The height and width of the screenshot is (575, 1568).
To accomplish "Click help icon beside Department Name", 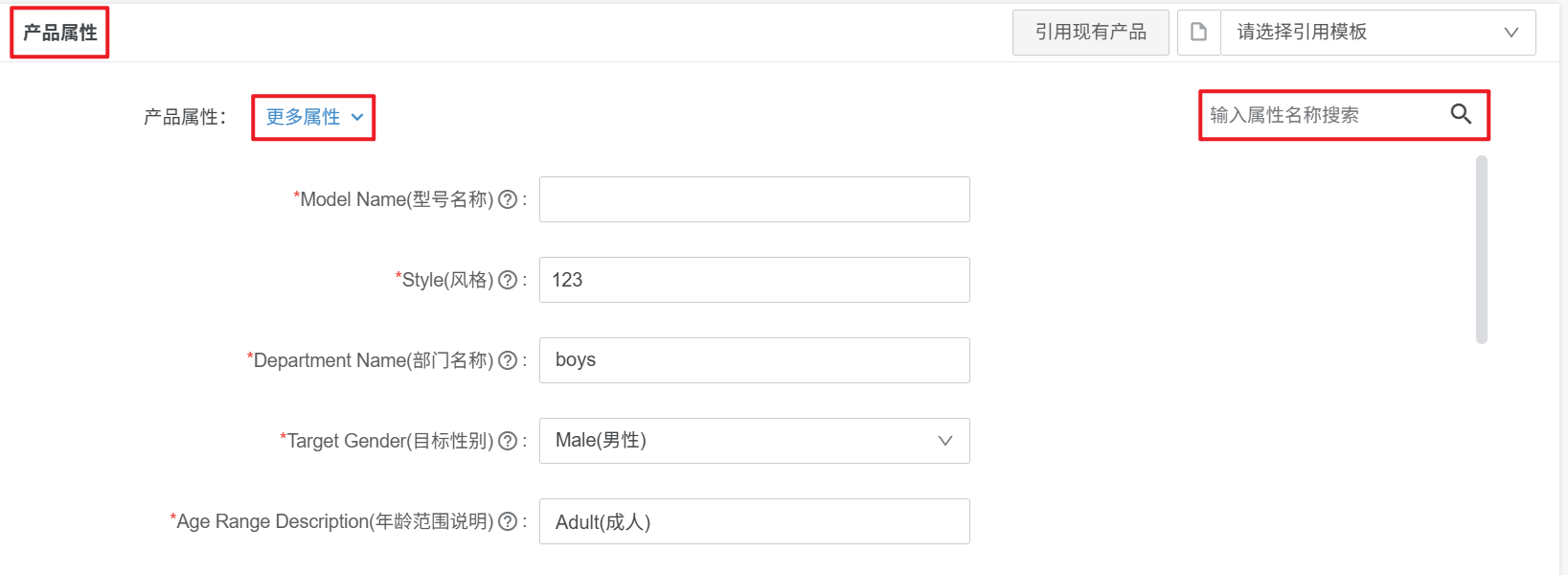I will pos(509,360).
